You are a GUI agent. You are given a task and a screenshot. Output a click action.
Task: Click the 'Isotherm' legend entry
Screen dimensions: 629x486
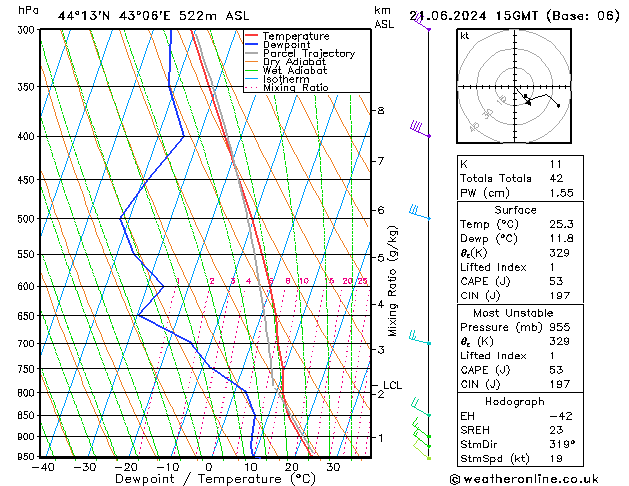pyautogui.click(x=286, y=79)
